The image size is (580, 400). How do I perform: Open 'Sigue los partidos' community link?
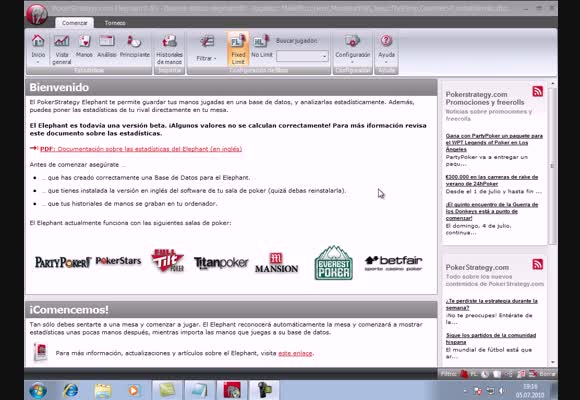click(x=491, y=339)
